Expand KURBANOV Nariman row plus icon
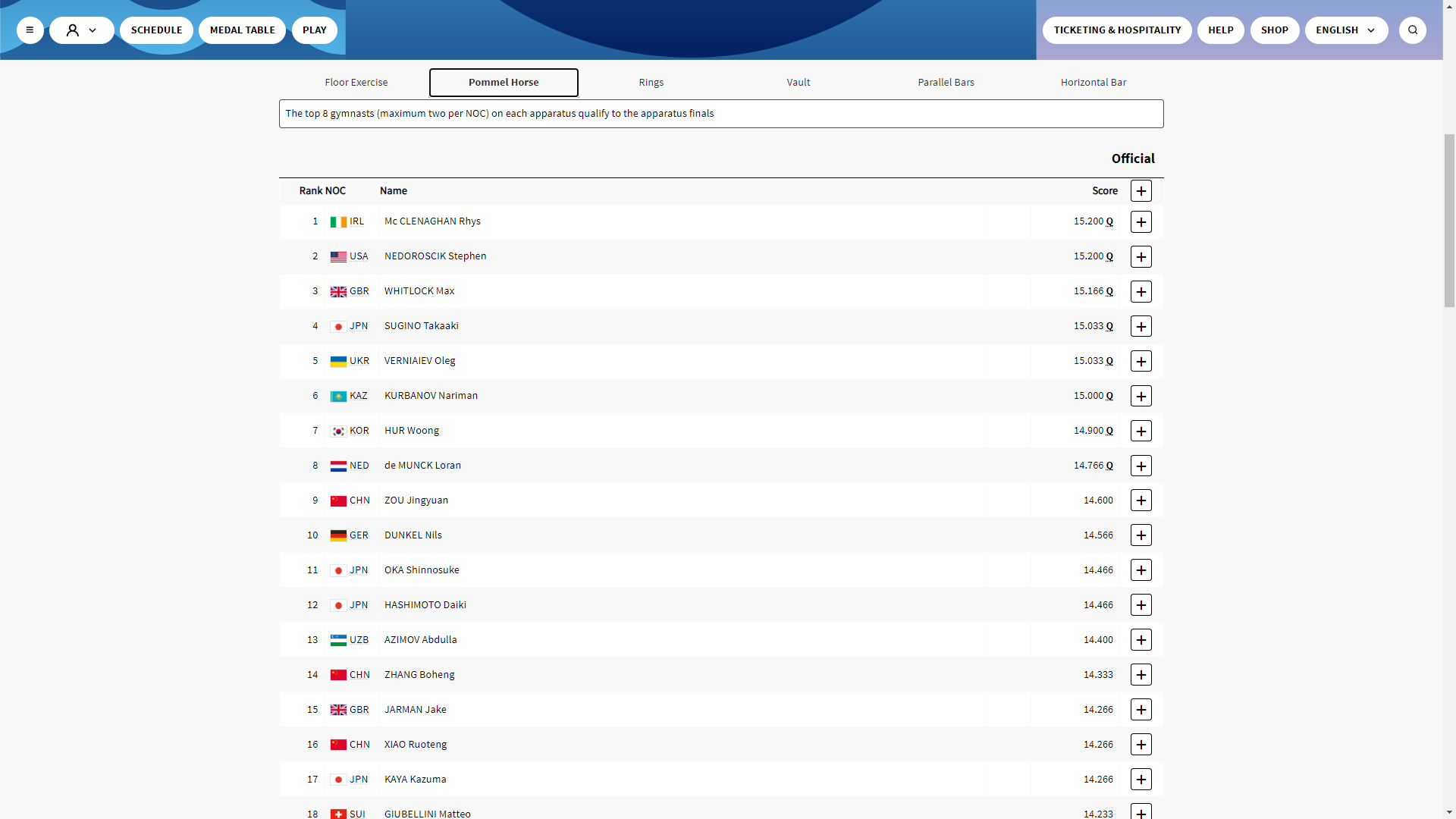The image size is (1456, 819). coord(1141,397)
